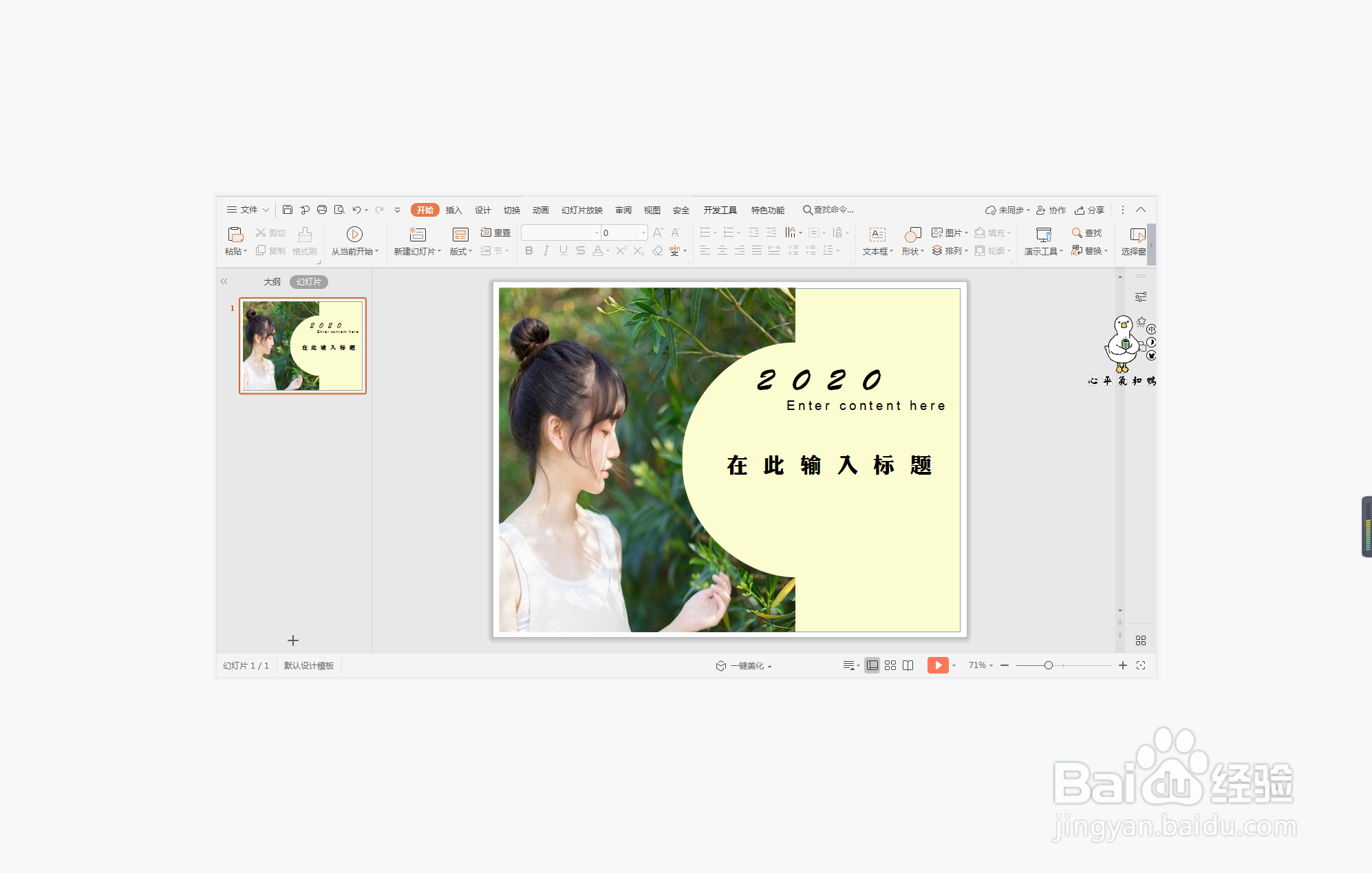This screenshot has height=873, width=1372.
Task: Toggle Strikethrough formatting
Action: point(581,250)
